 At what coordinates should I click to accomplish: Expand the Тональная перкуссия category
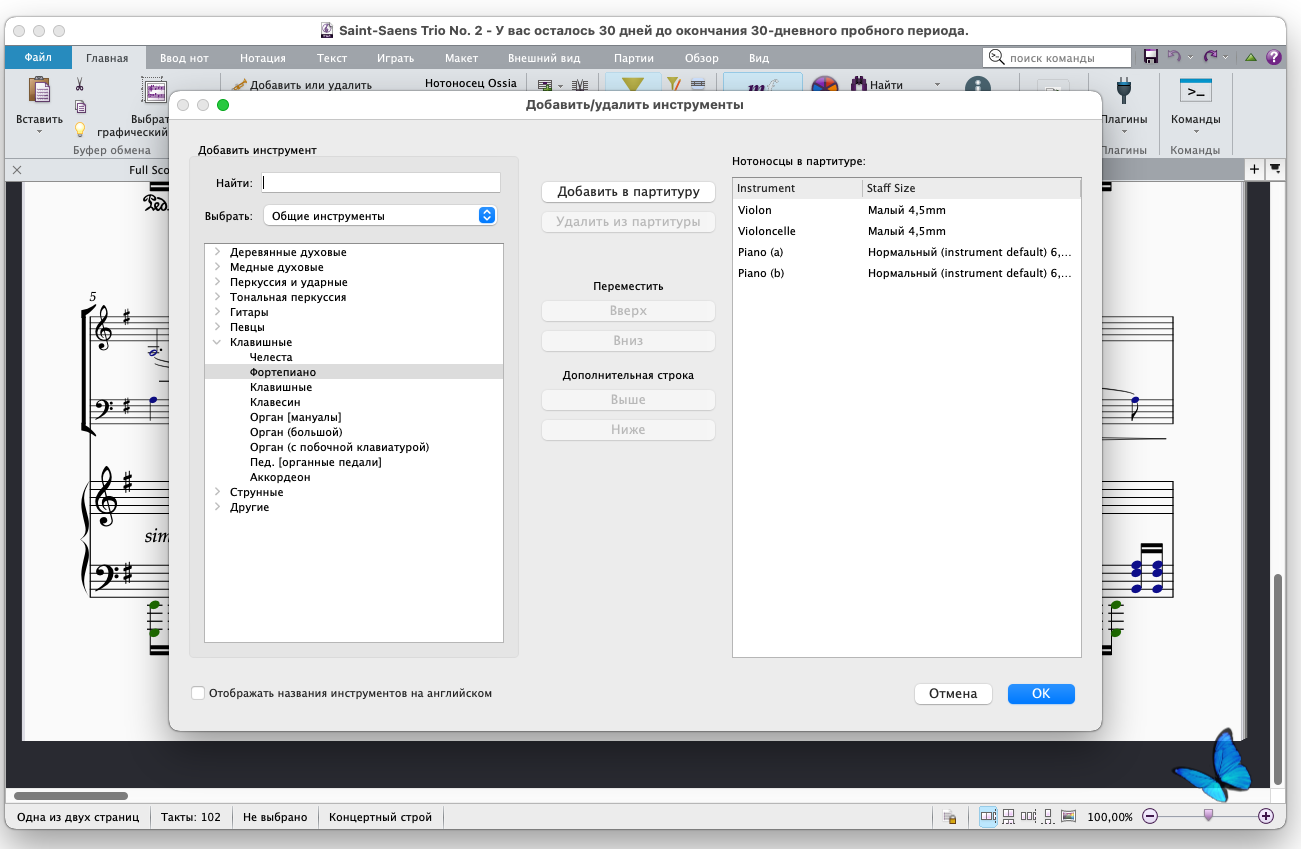[216, 297]
